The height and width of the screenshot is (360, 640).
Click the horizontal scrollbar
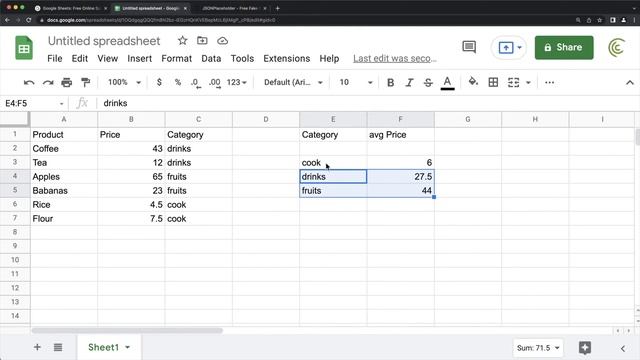[127, 331]
